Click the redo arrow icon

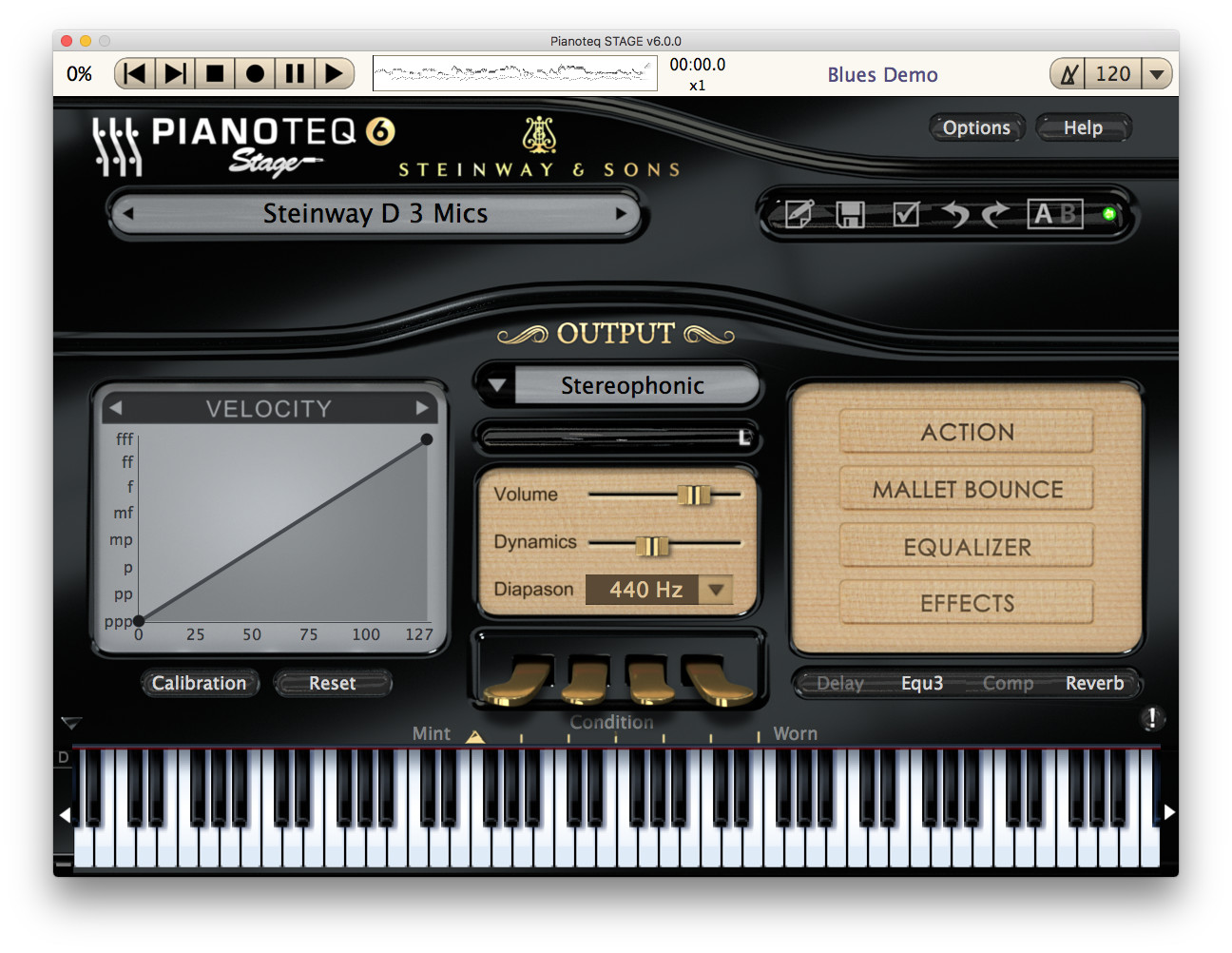pyautogui.click(x=995, y=214)
